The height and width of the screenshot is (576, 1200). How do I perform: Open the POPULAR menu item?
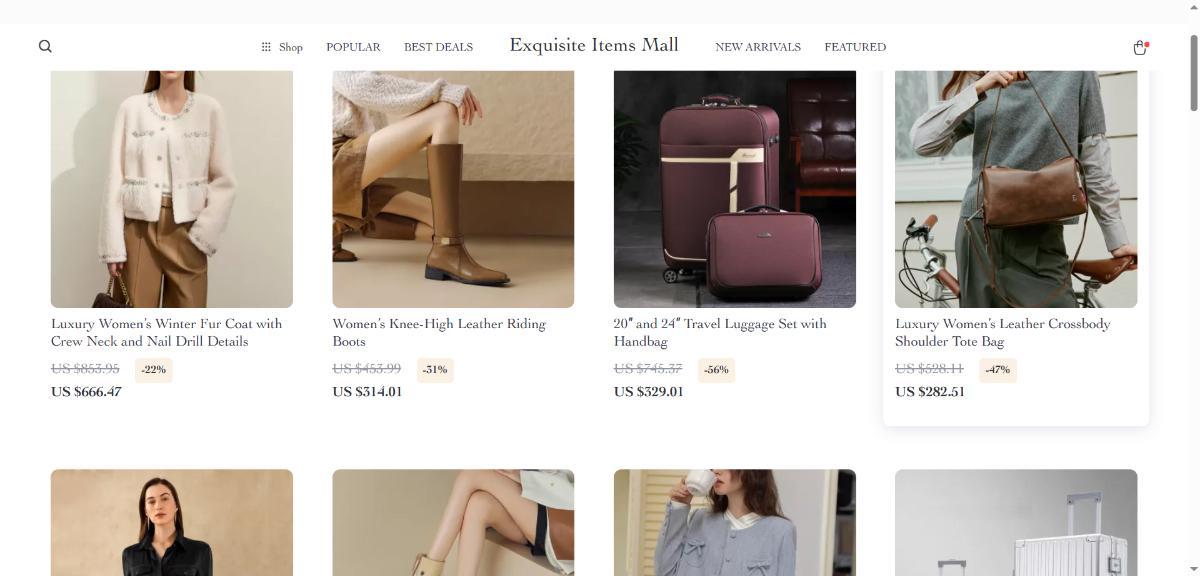[353, 47]
